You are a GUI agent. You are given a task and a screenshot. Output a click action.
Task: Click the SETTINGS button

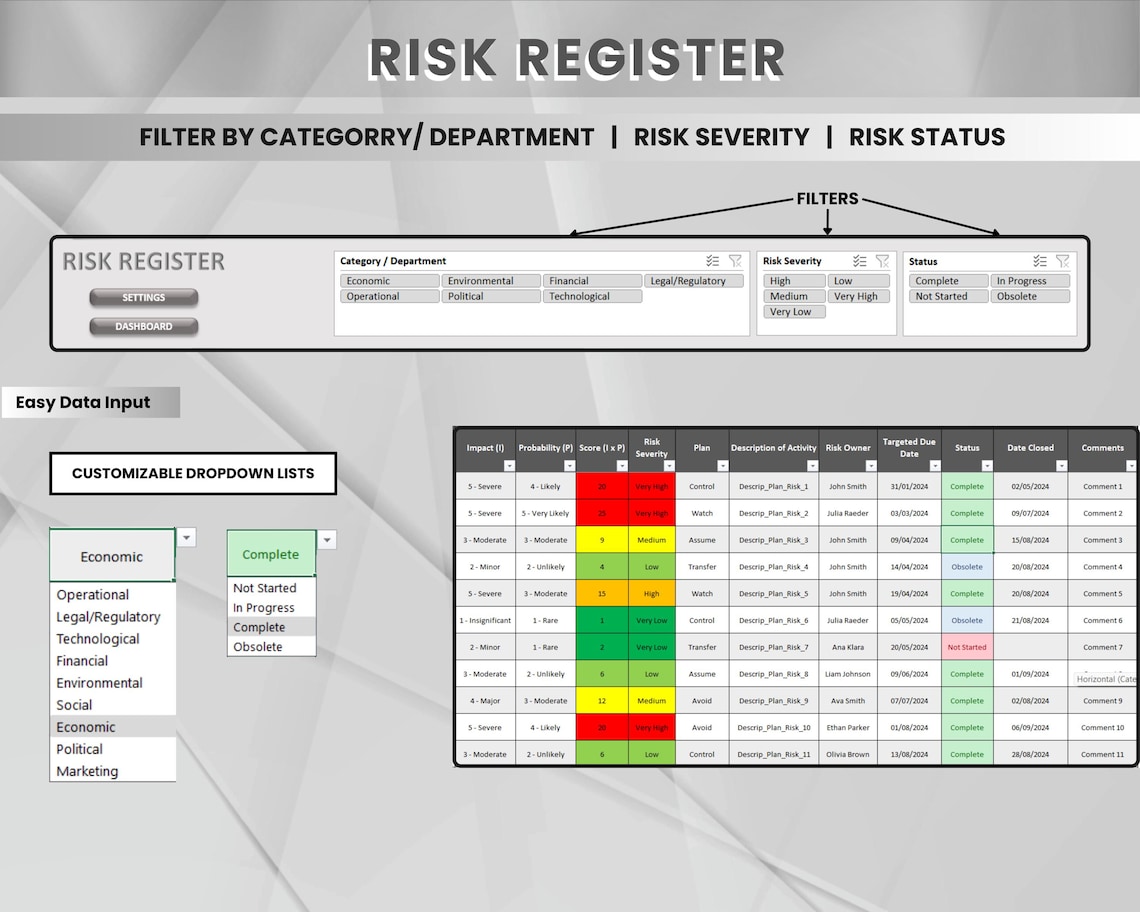143,297
